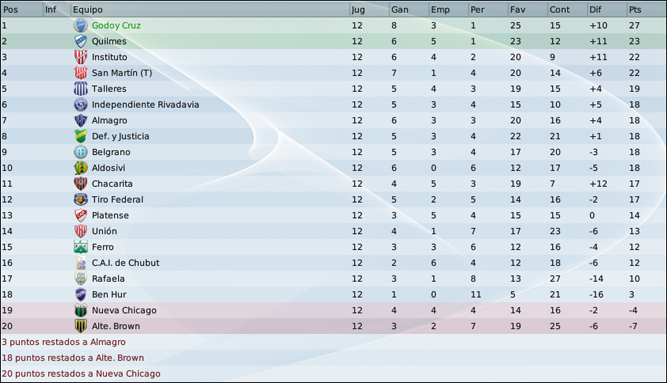Image resolution: width=667 pixels, height=383 pixels.
Task: Click the Chacarita team crest
Action: click(80, 183)
